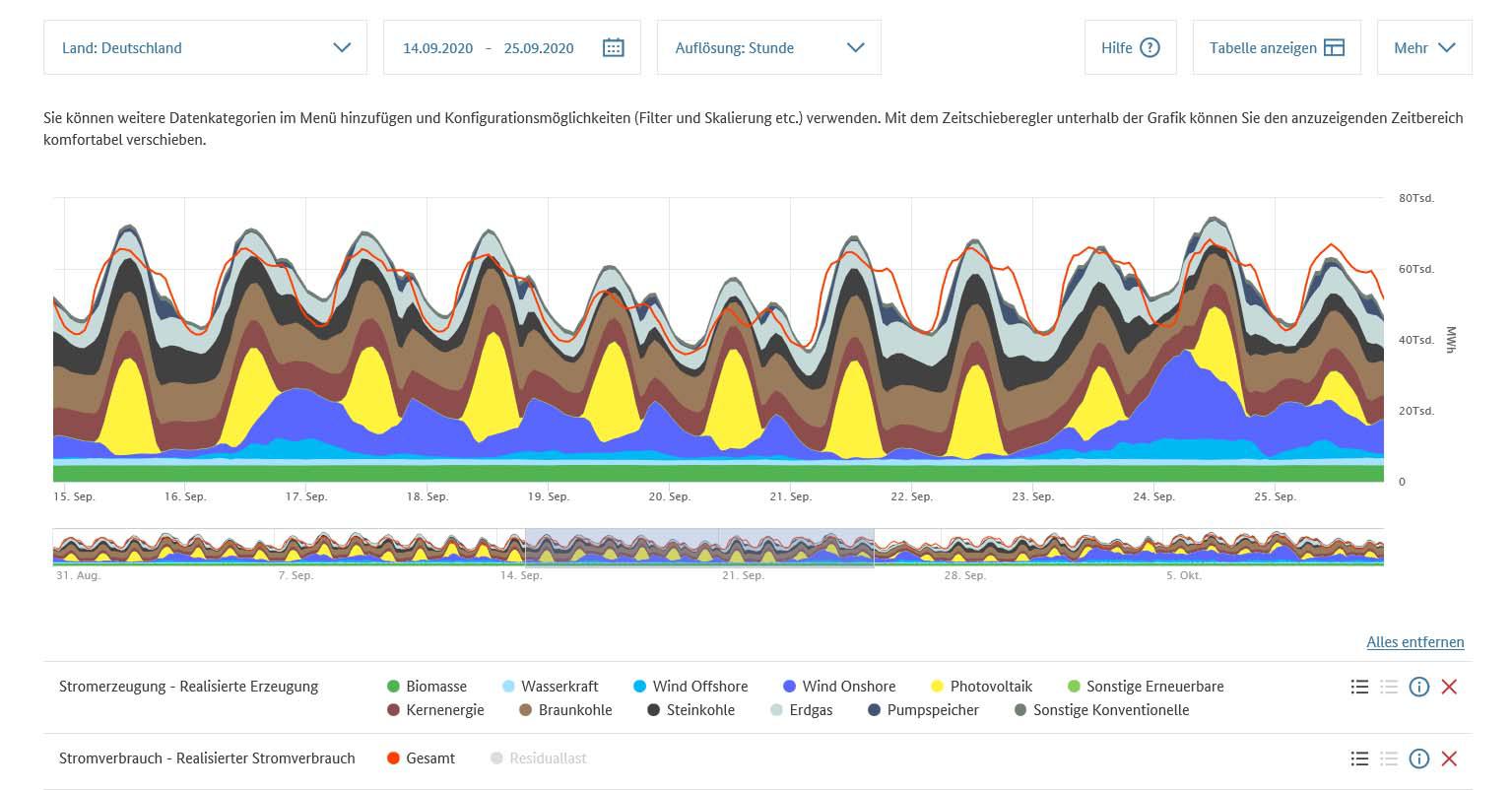
Task: Toggle Braunkohle legend entry
Action: [574, 710]
